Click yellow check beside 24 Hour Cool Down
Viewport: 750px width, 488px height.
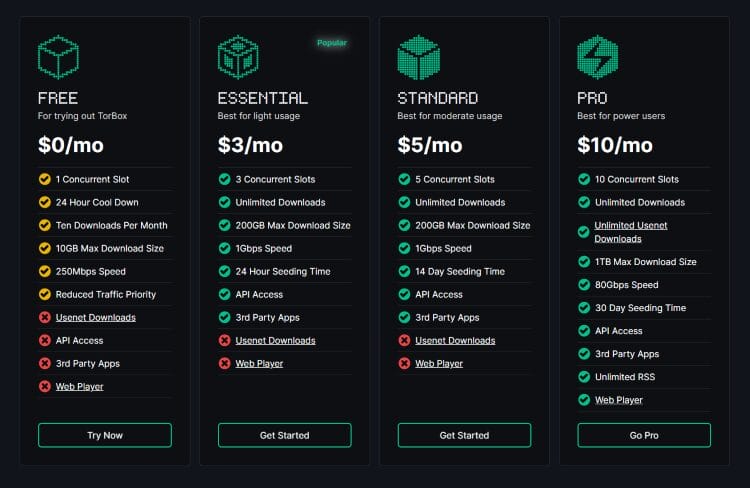44,202
